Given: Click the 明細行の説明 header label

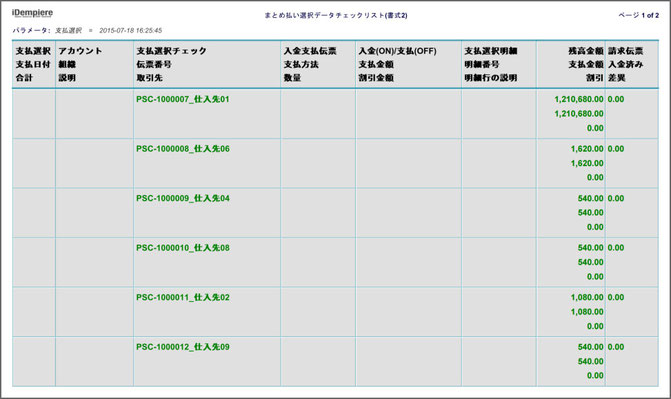Looking at the screenshot, I should [x=491, y=78].
